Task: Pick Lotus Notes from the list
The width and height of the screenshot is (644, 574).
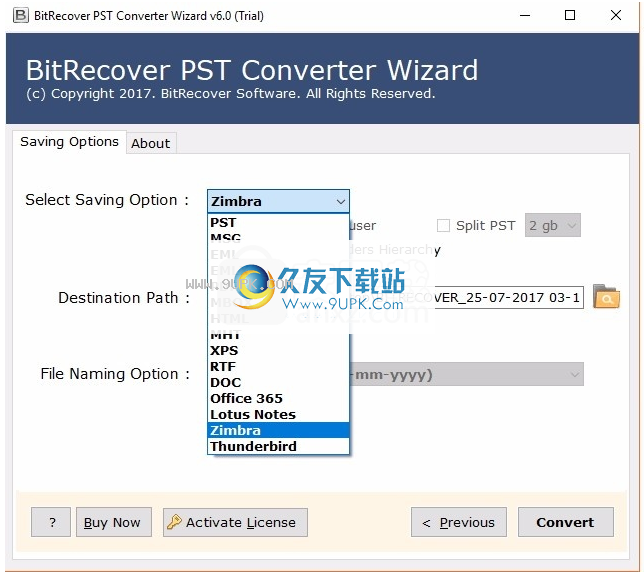Action: (278, 415)
